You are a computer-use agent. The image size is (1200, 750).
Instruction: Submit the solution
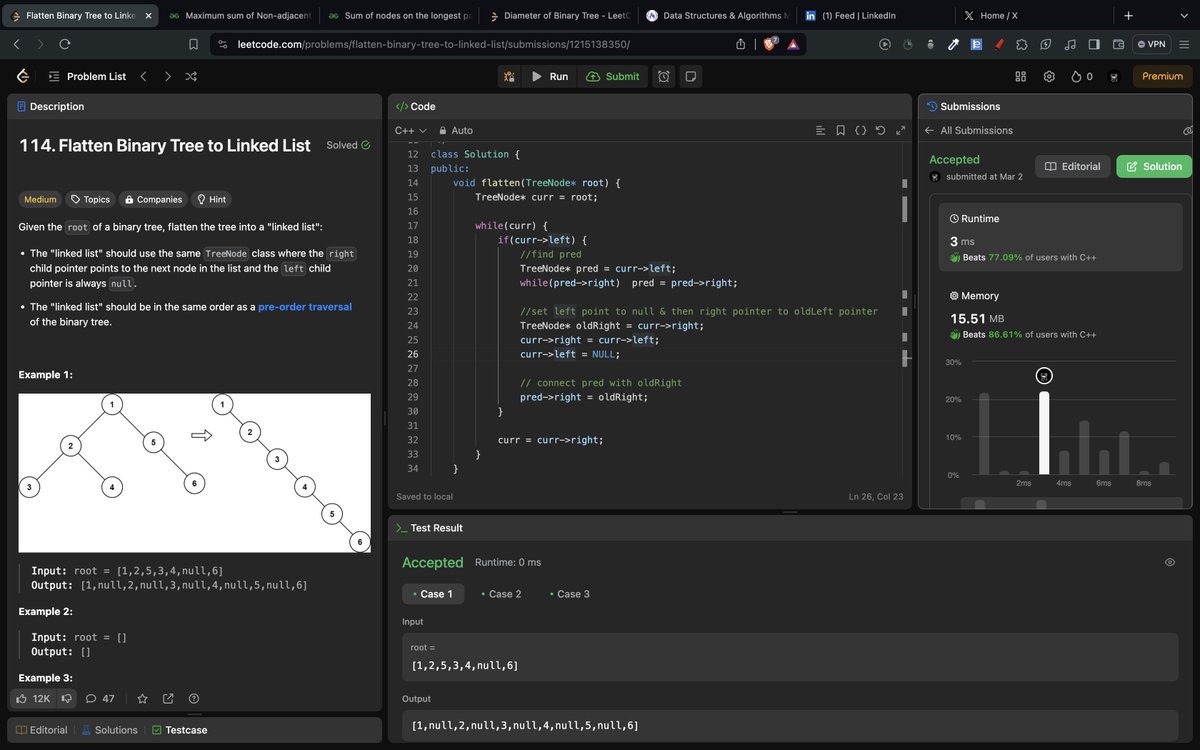click(x=613, y=76)
